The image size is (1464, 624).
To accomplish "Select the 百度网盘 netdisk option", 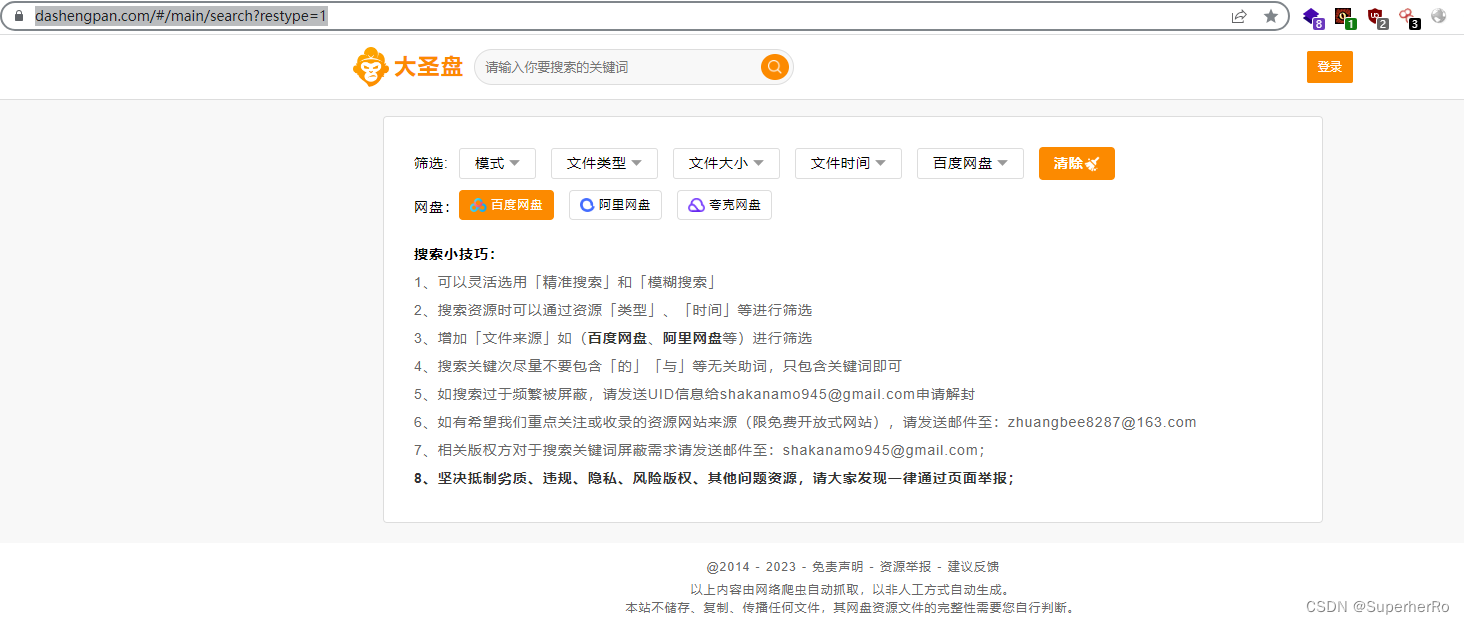I will (x=506, y=205).
